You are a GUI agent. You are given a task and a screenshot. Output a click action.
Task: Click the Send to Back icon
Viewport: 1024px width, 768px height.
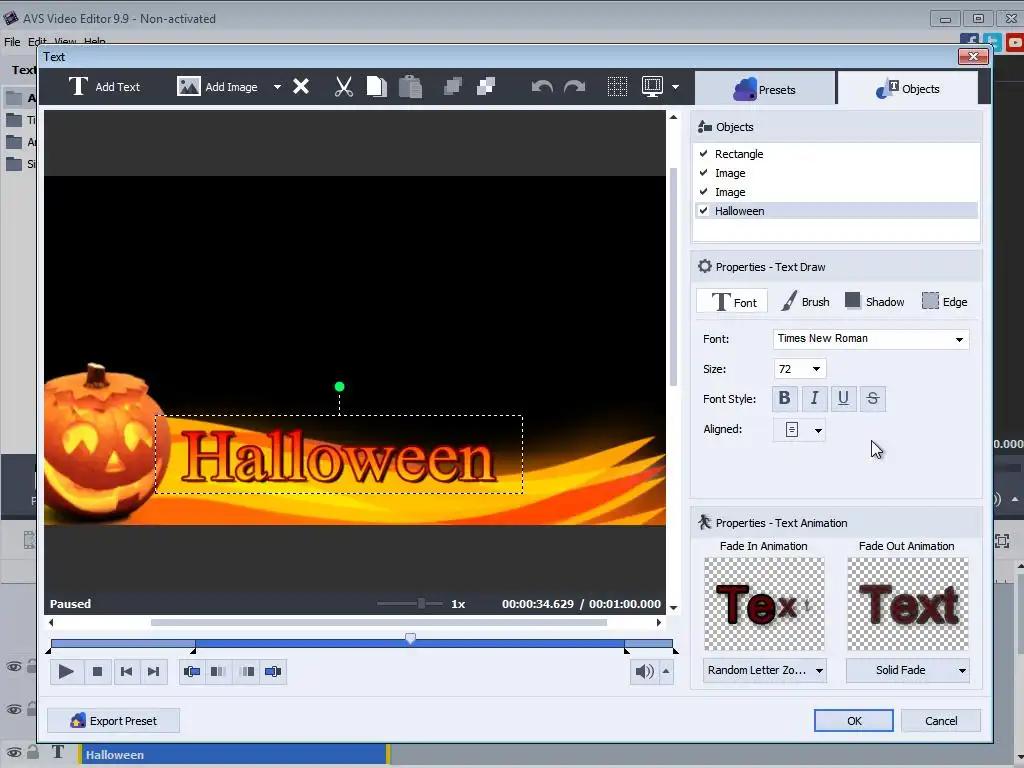486,86
